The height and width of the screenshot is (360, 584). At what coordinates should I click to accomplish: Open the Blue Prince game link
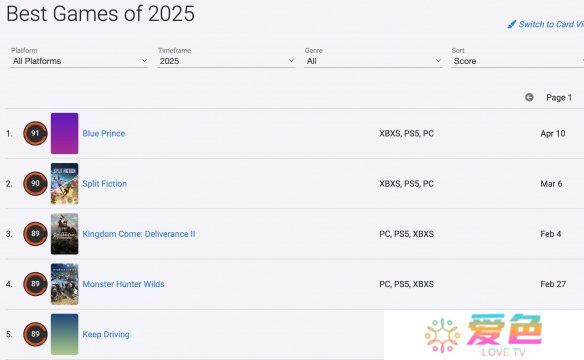click(x=104, y=134)
